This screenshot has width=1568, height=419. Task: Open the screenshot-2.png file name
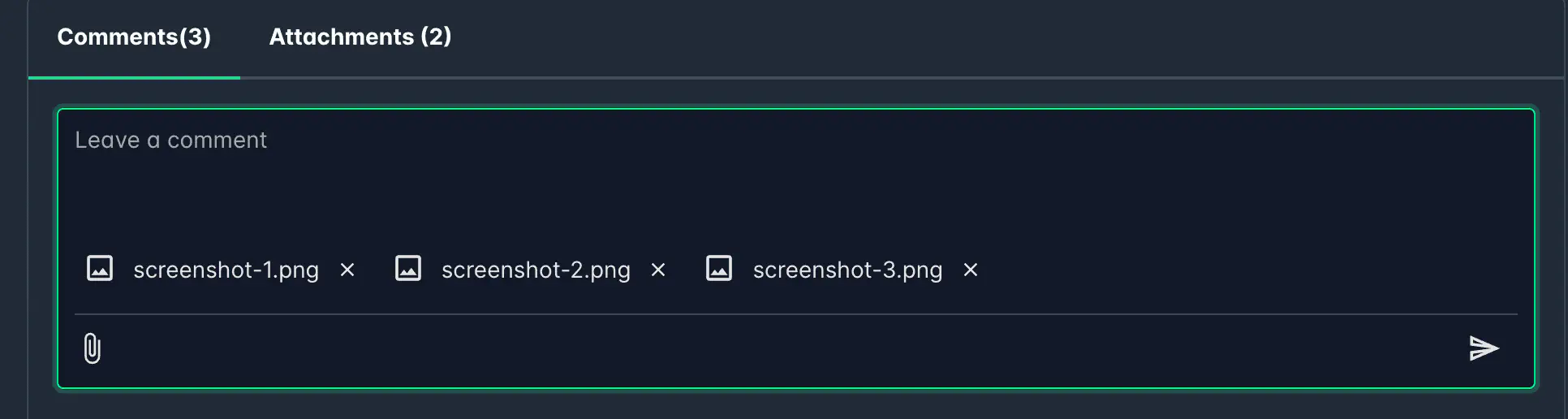pyautogui.click(x=536, y=270)
